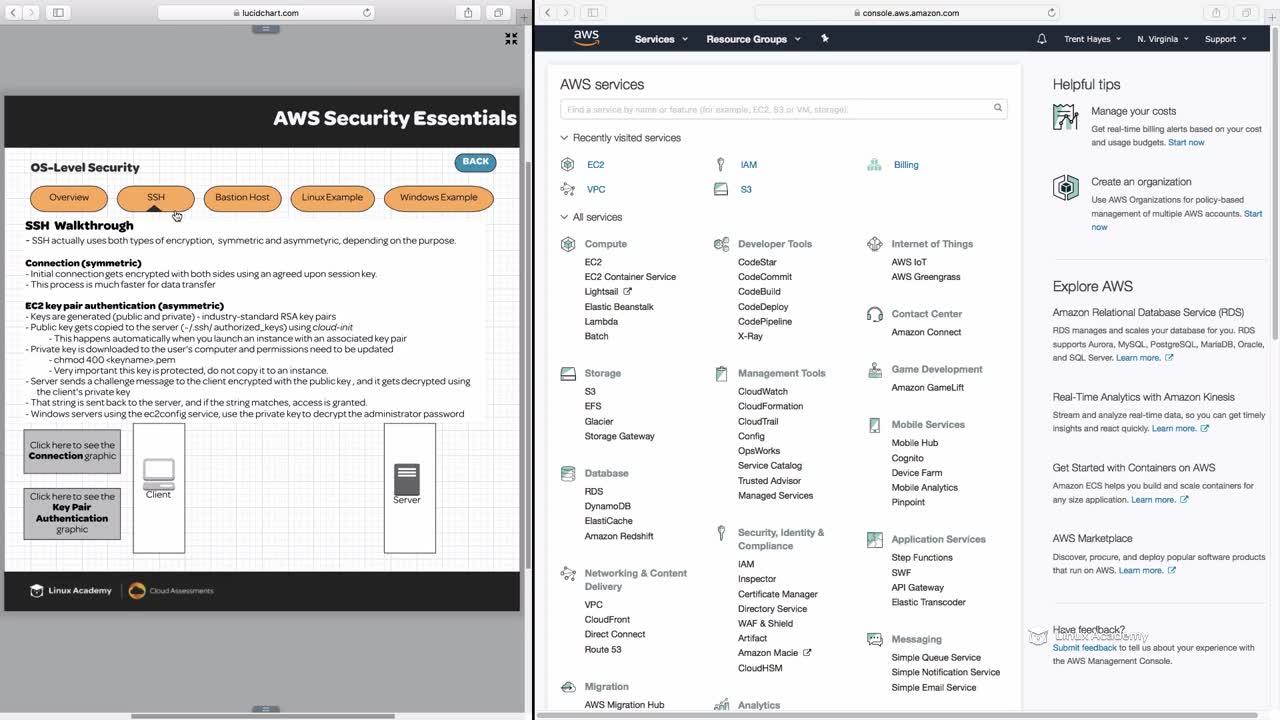Click the IAM key icon in recent services
This screenshot has height=720, width=1280.
[720, 164]
